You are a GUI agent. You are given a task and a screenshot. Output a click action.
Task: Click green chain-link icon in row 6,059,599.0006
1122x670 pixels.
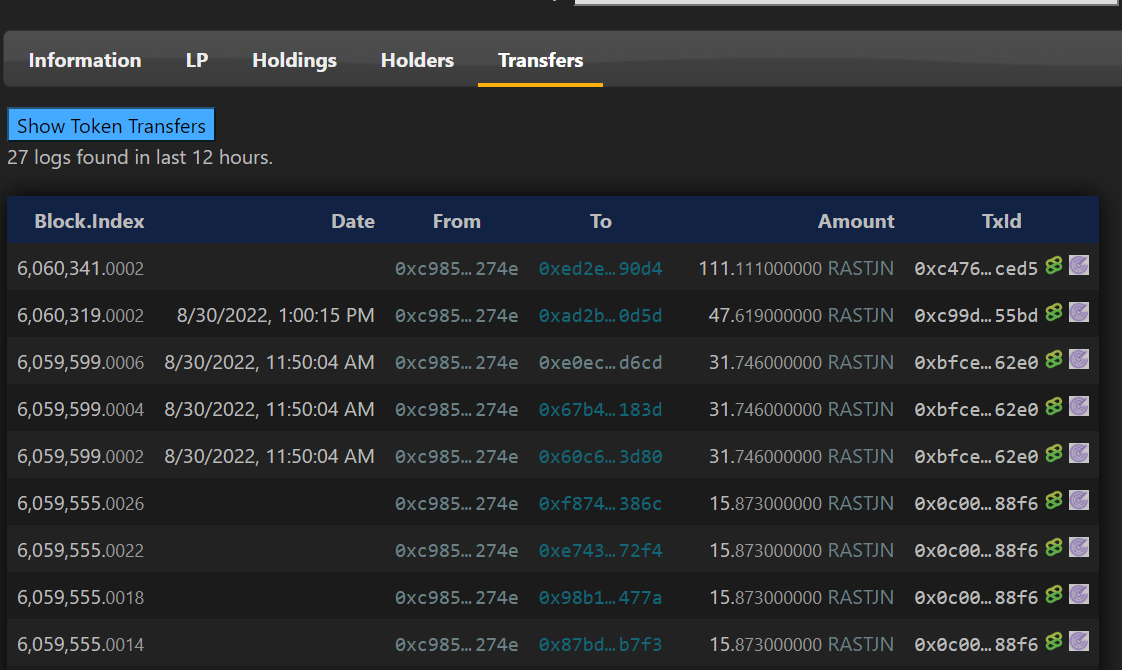coord(1053,359)
